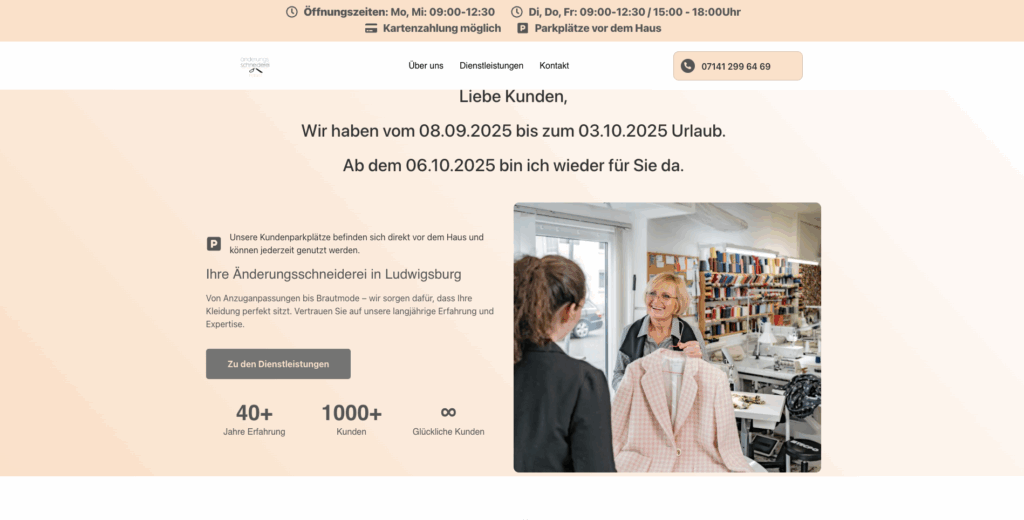The height and width of the screenshot is (520, 1024).
Task: Click the Zu den Dienstleistungen button
Action: tap(278, 364)
